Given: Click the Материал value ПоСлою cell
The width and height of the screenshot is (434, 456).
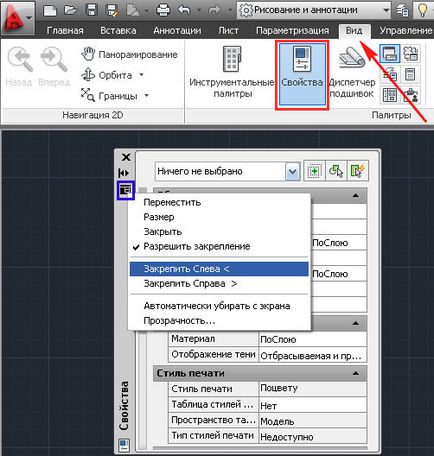Looking at the screenshot, I should pyautogui.click(x=312, y=339).
